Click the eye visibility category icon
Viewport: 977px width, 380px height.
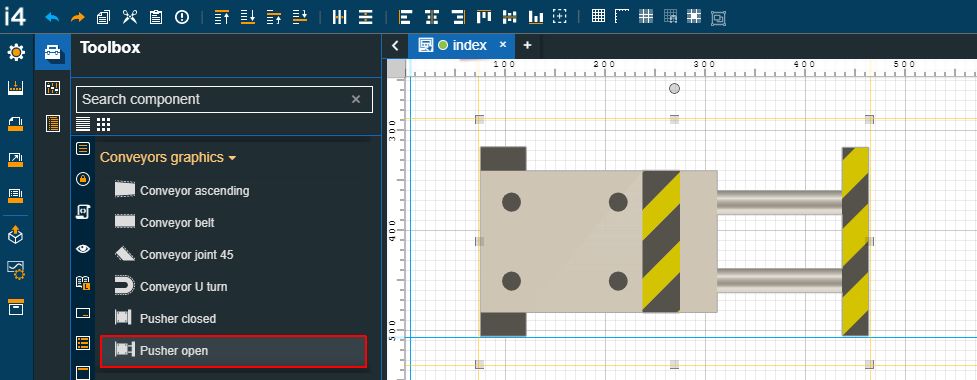(83, 249)
